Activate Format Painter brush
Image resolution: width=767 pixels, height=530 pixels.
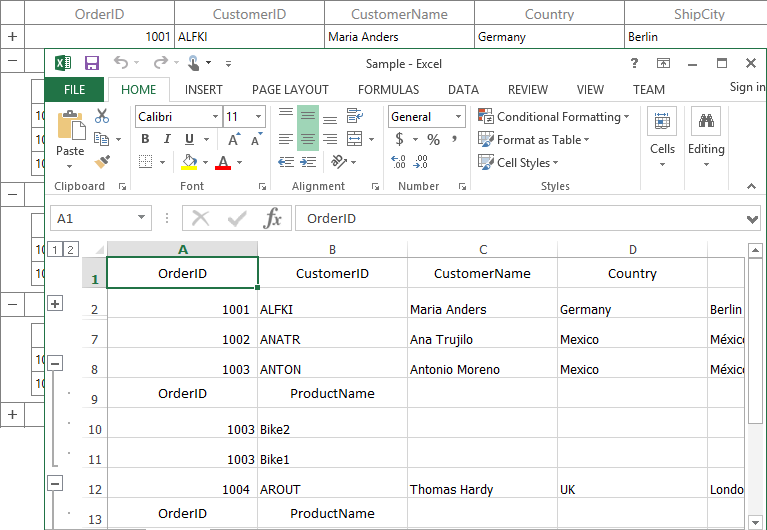102,161
